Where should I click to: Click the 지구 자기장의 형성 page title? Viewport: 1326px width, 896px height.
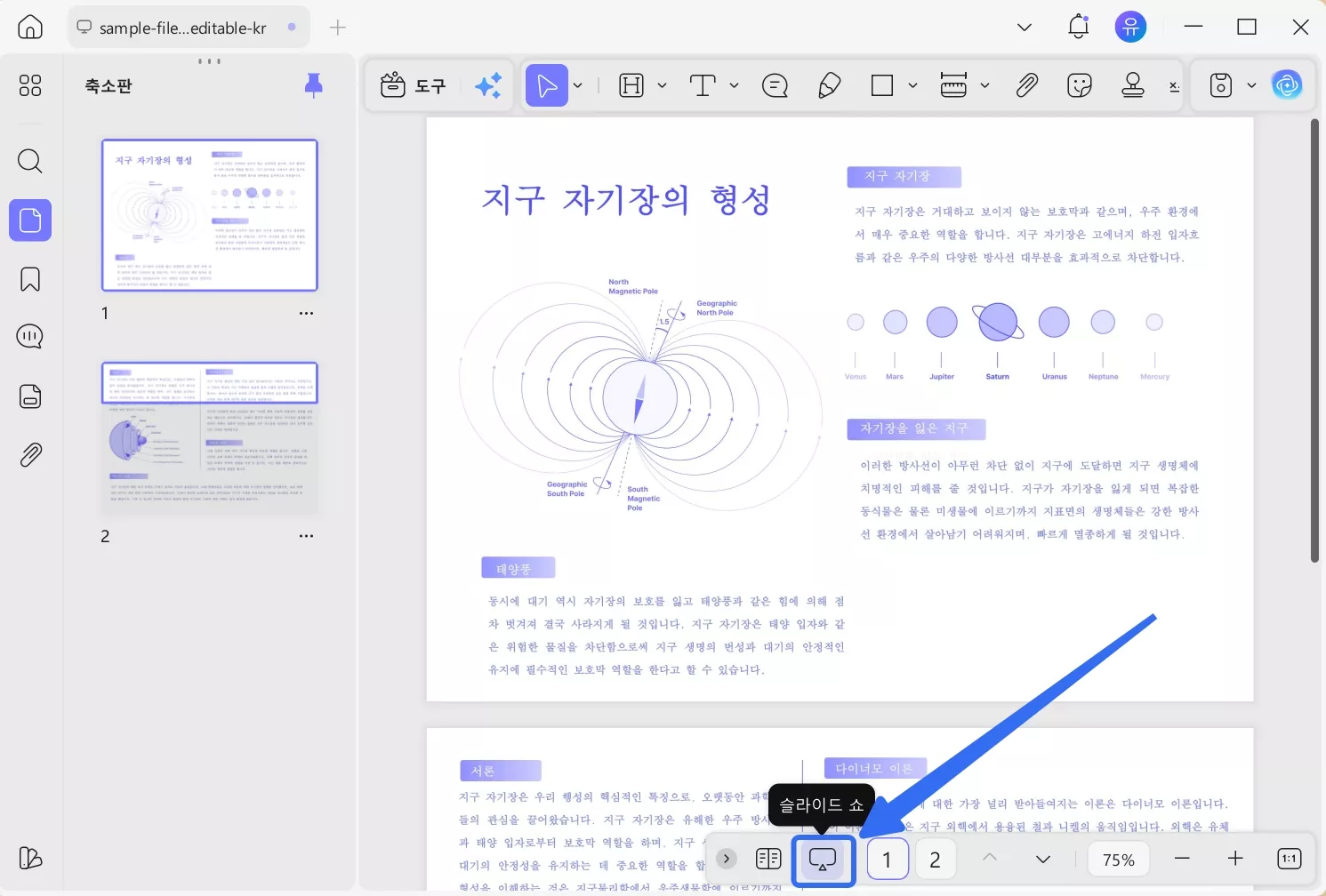(626, 199)
